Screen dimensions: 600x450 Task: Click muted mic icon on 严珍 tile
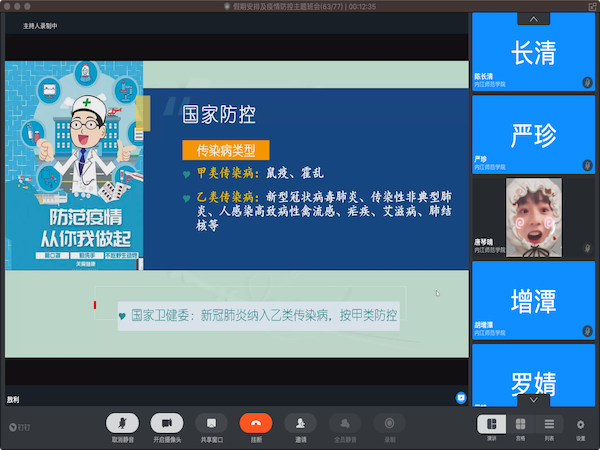pyautogui.click(x=587, y=165)
